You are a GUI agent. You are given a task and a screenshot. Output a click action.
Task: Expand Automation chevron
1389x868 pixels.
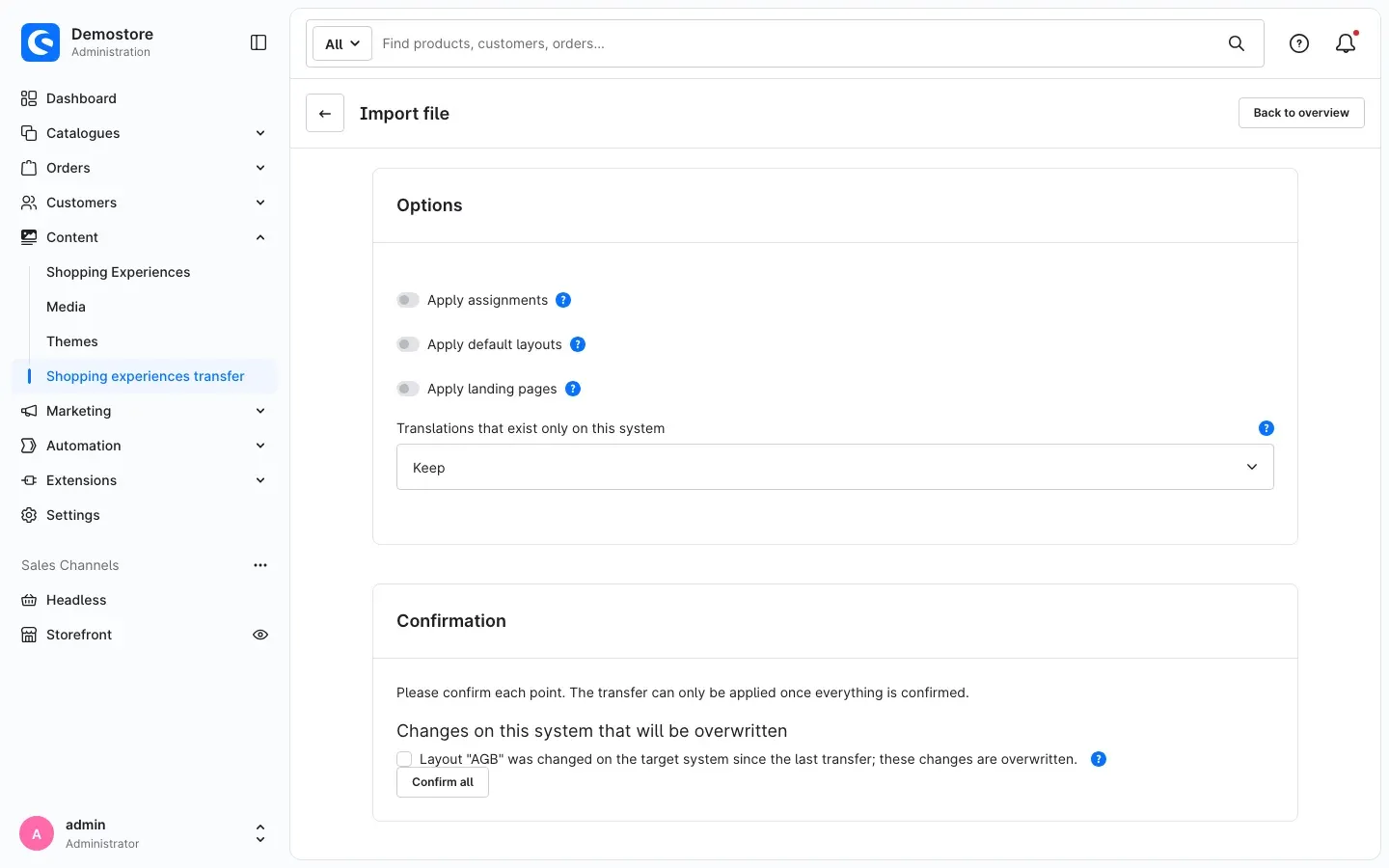pos(260,446)
